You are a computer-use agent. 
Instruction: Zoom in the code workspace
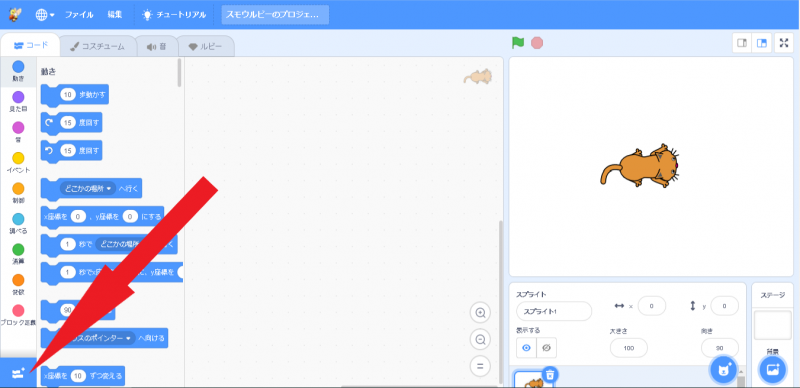coord(480,312)
